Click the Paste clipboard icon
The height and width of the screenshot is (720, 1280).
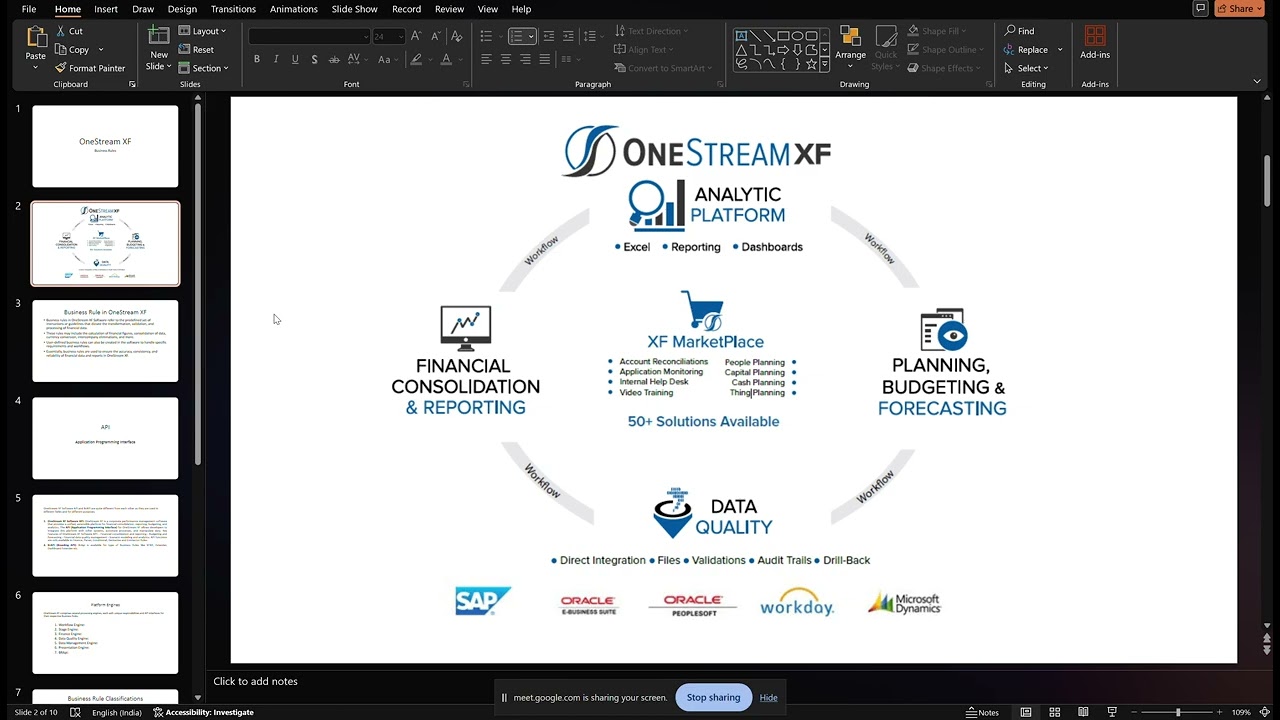(x=35, y=38)
